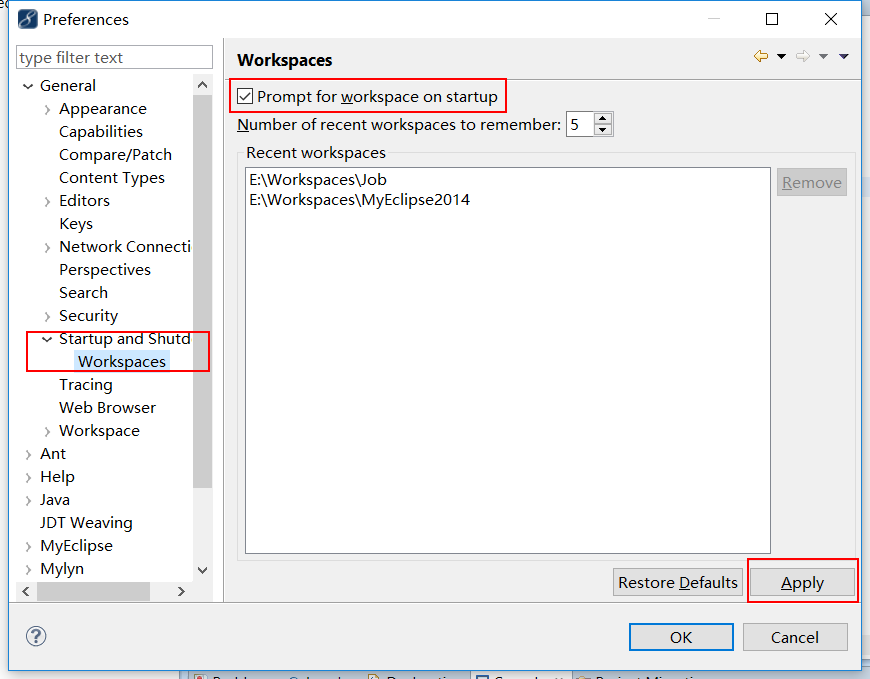Expand the Appearance node
The height and width of the screenshot is (679, 870).
[x=47, y=109]
